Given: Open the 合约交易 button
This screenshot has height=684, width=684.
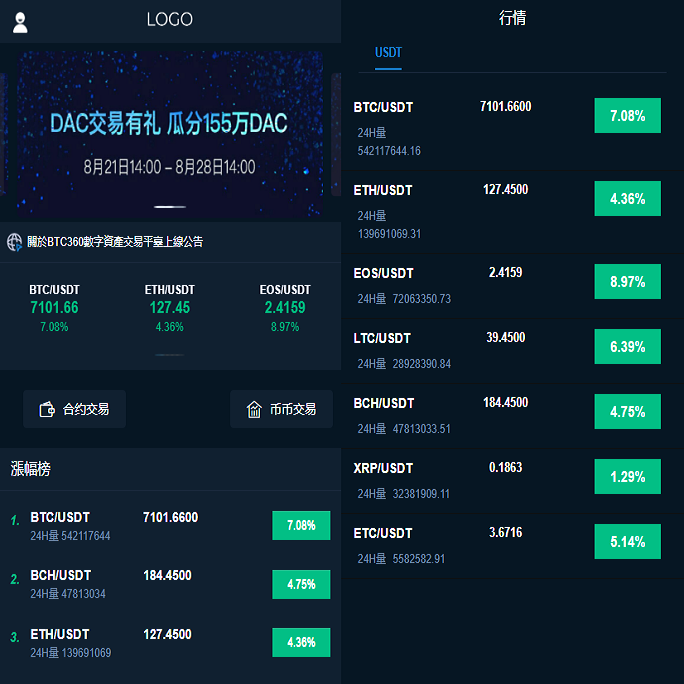Looking at the screenshot, I should (x=74, y=409).
